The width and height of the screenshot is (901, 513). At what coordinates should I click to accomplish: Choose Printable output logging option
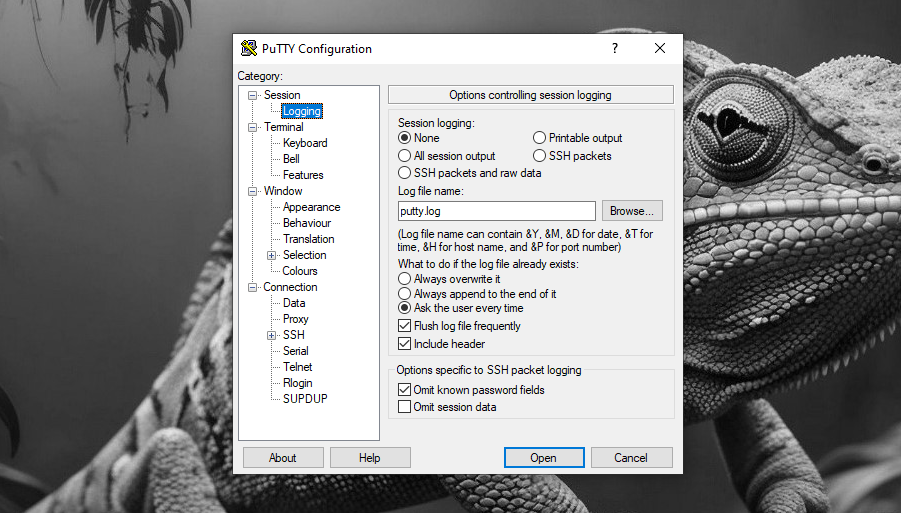pos(540,138)
